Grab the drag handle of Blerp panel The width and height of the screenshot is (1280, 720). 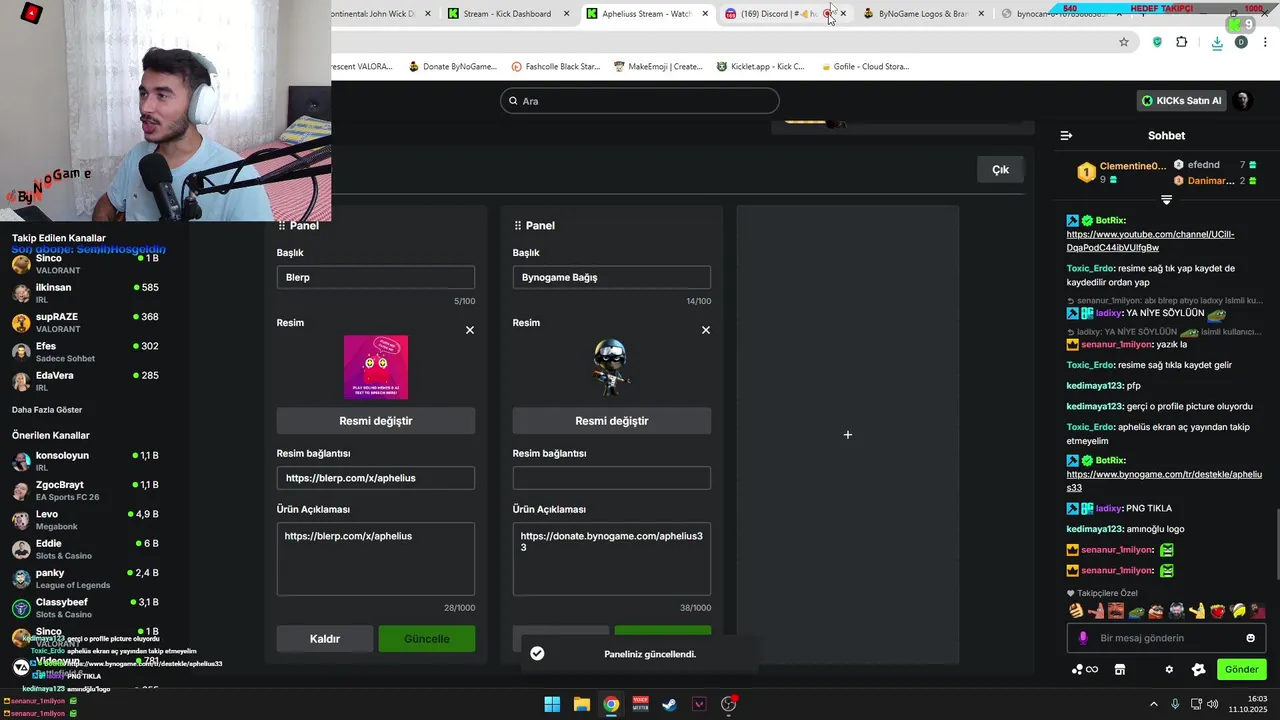282,226
